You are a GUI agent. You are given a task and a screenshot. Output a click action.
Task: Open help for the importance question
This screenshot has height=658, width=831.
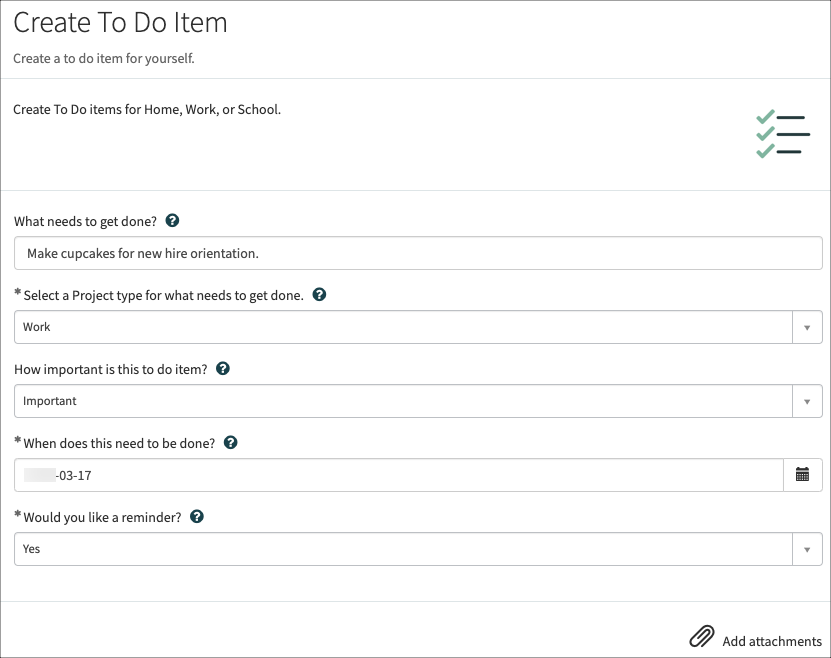pyautogui.click(x=223, y=368)
